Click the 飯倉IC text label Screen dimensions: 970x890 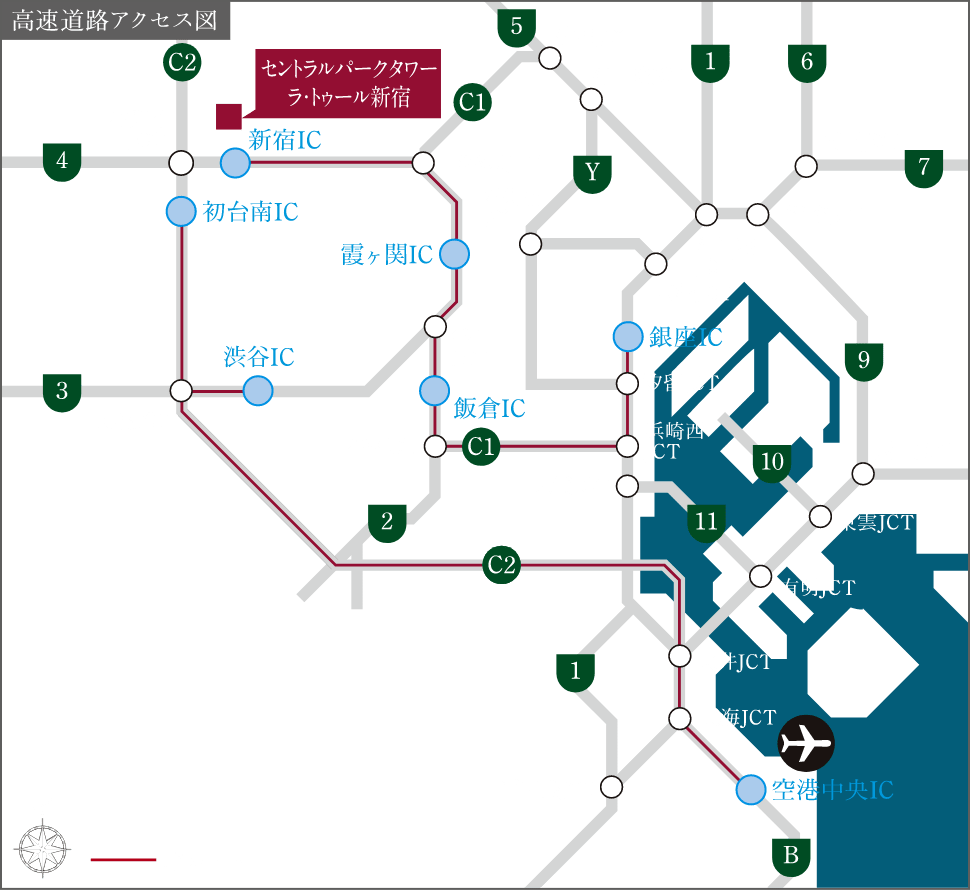coord(489,408)
